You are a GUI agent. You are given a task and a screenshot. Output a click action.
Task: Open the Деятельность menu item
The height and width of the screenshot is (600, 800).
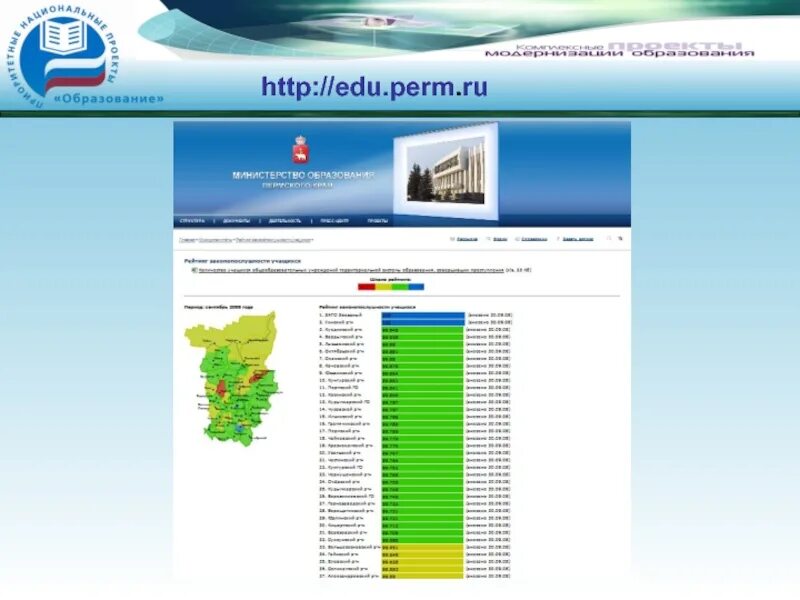click(x=285, y=221)
